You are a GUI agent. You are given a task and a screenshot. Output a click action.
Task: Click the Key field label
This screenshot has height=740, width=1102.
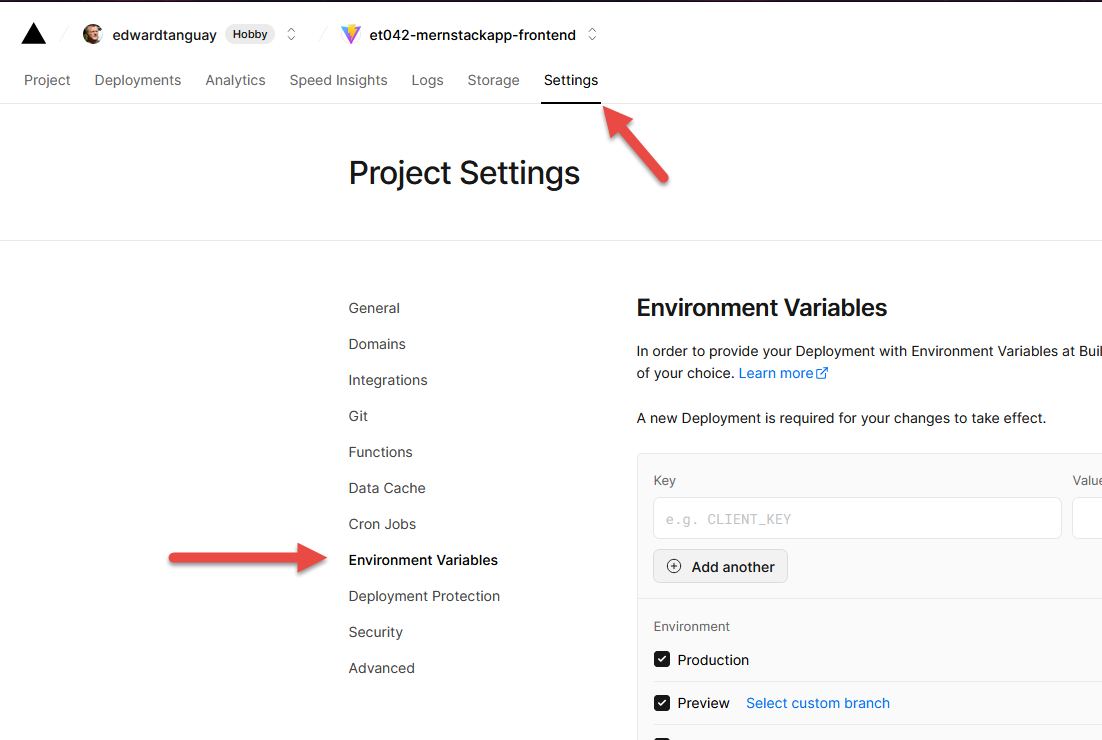[664, 481]
